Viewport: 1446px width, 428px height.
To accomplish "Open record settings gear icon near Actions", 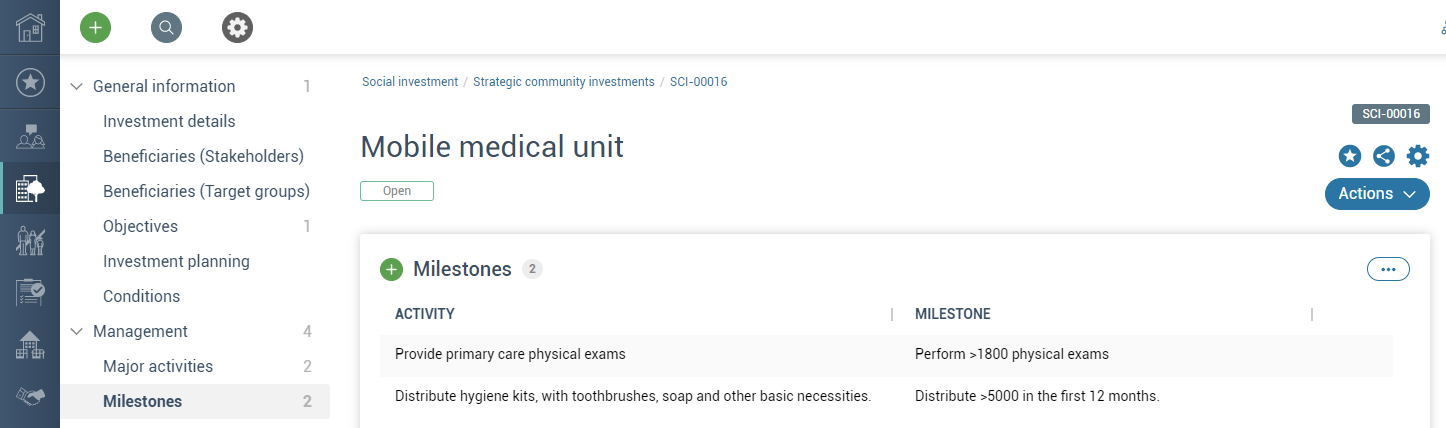I will pos(1418,156).
